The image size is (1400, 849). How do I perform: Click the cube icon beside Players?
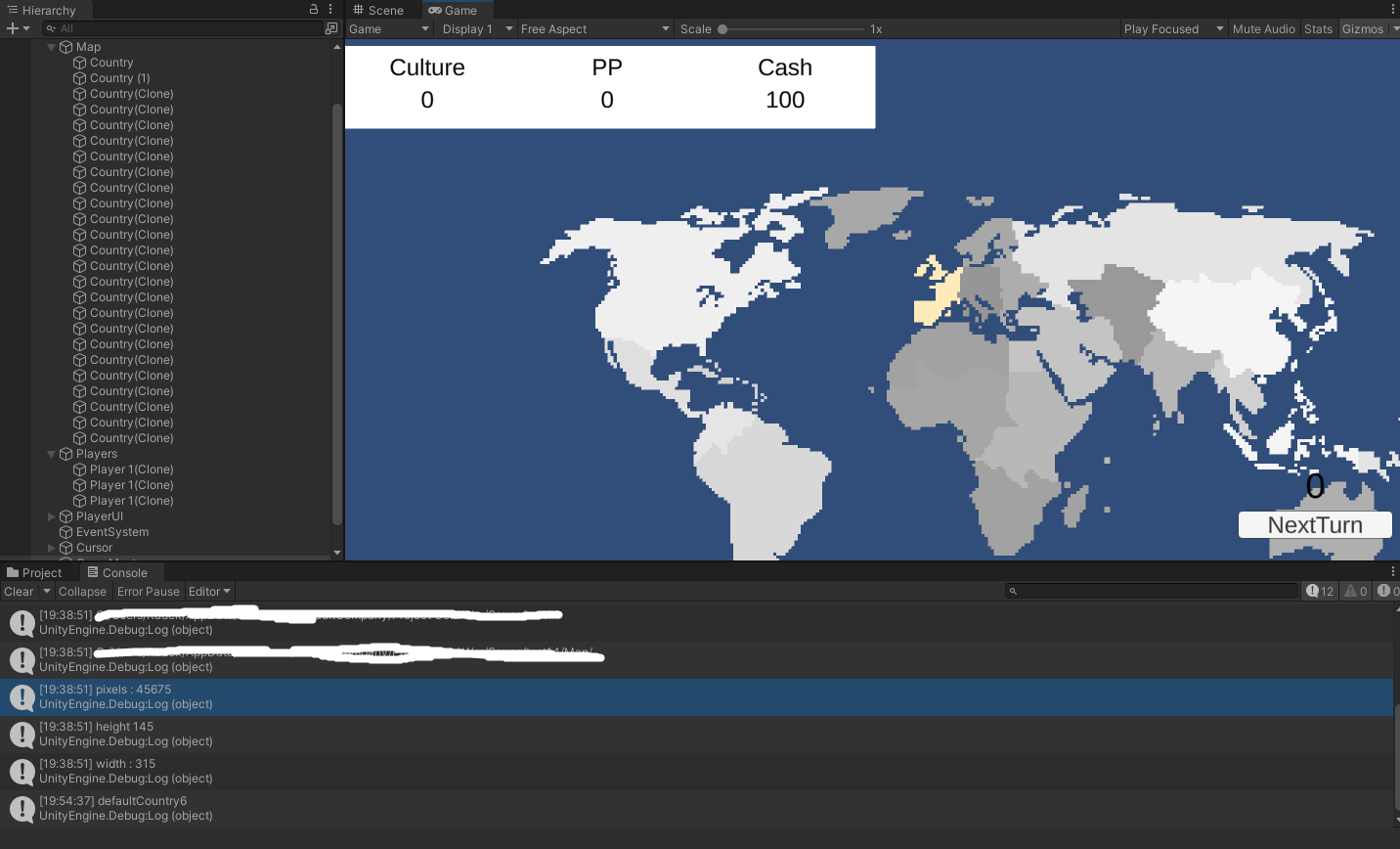point(66,454)
